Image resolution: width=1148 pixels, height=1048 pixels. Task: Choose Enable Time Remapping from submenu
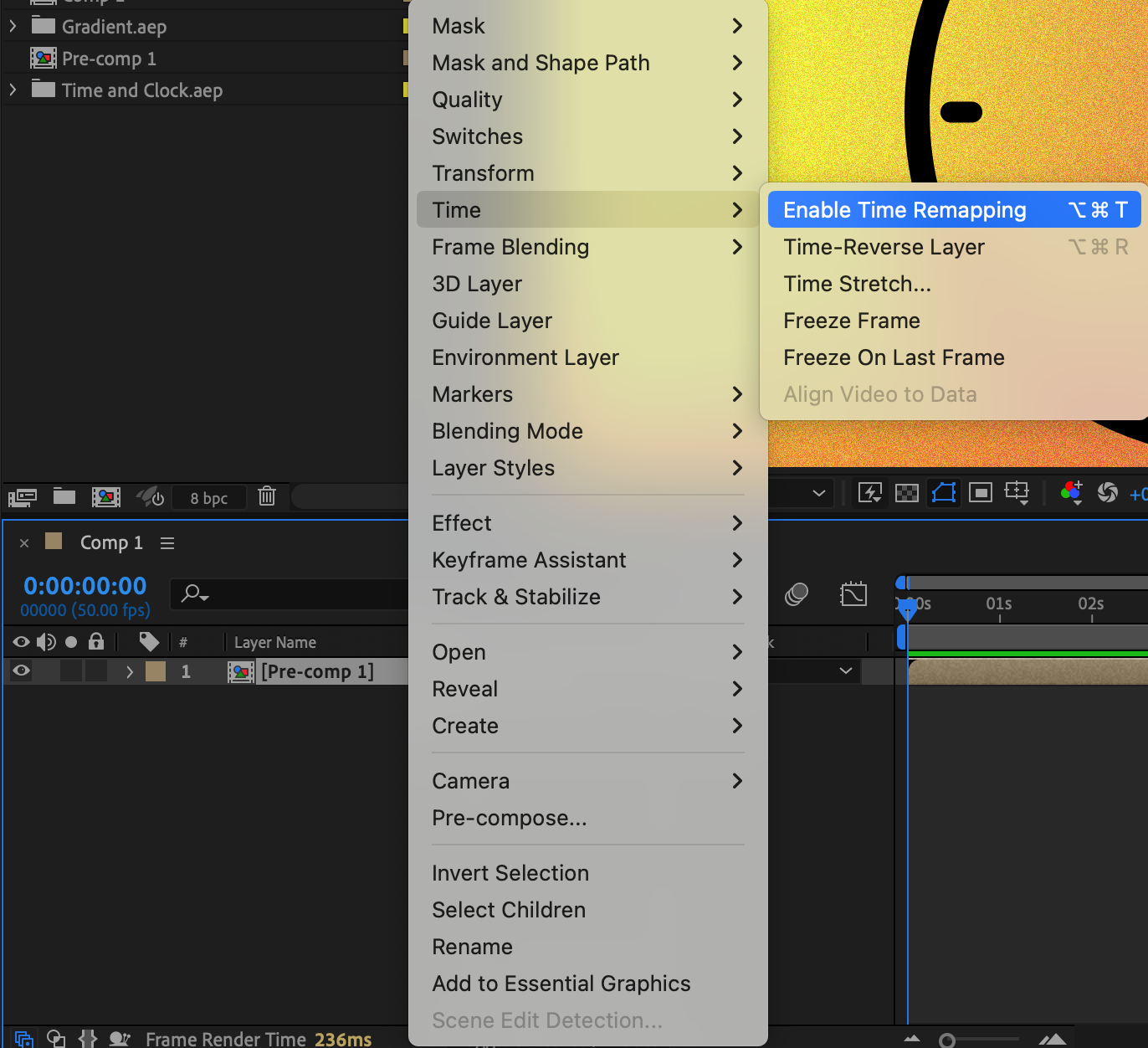tap(905, 210)
